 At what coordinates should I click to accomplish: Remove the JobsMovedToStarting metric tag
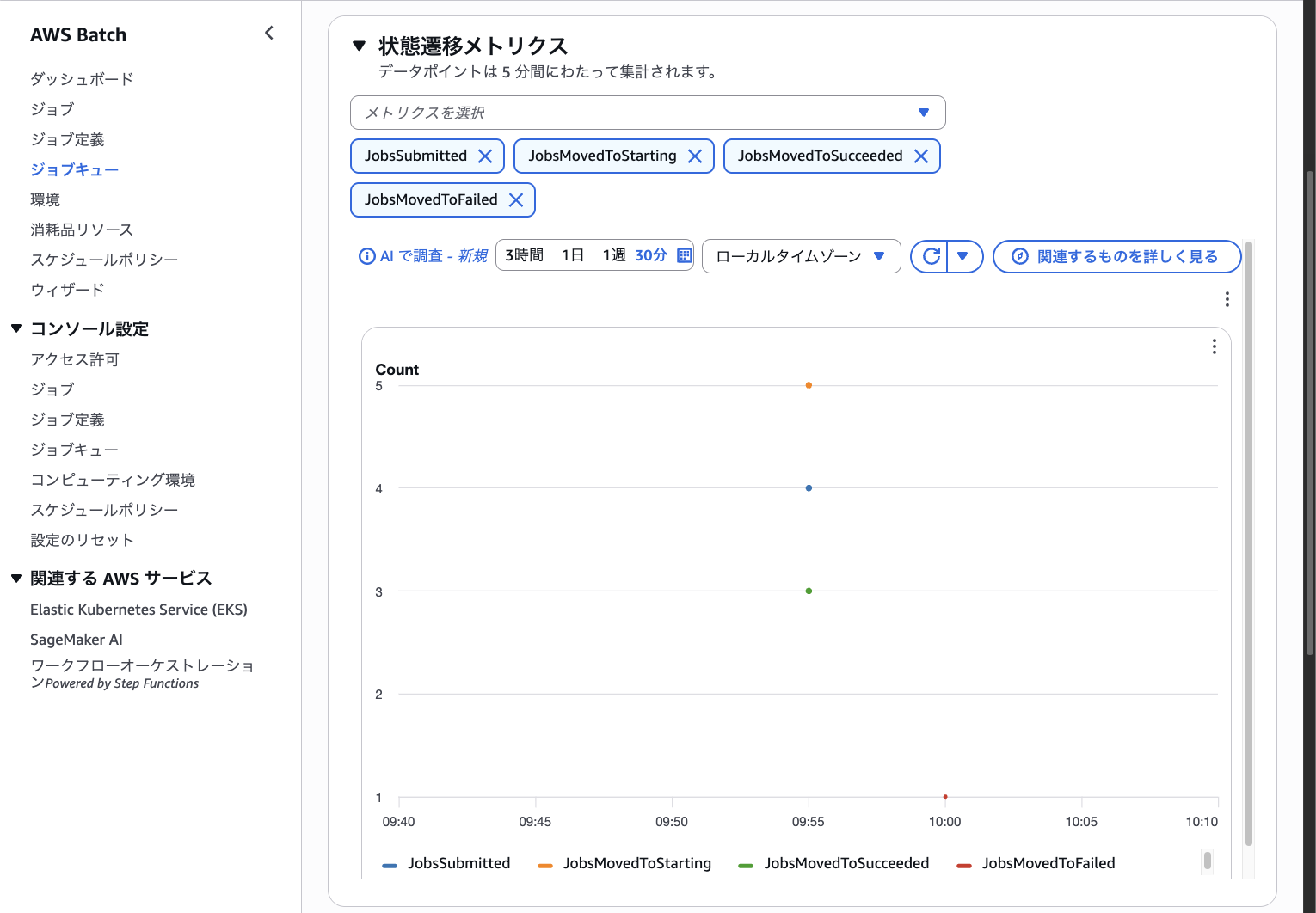click(x=695, y=156)
